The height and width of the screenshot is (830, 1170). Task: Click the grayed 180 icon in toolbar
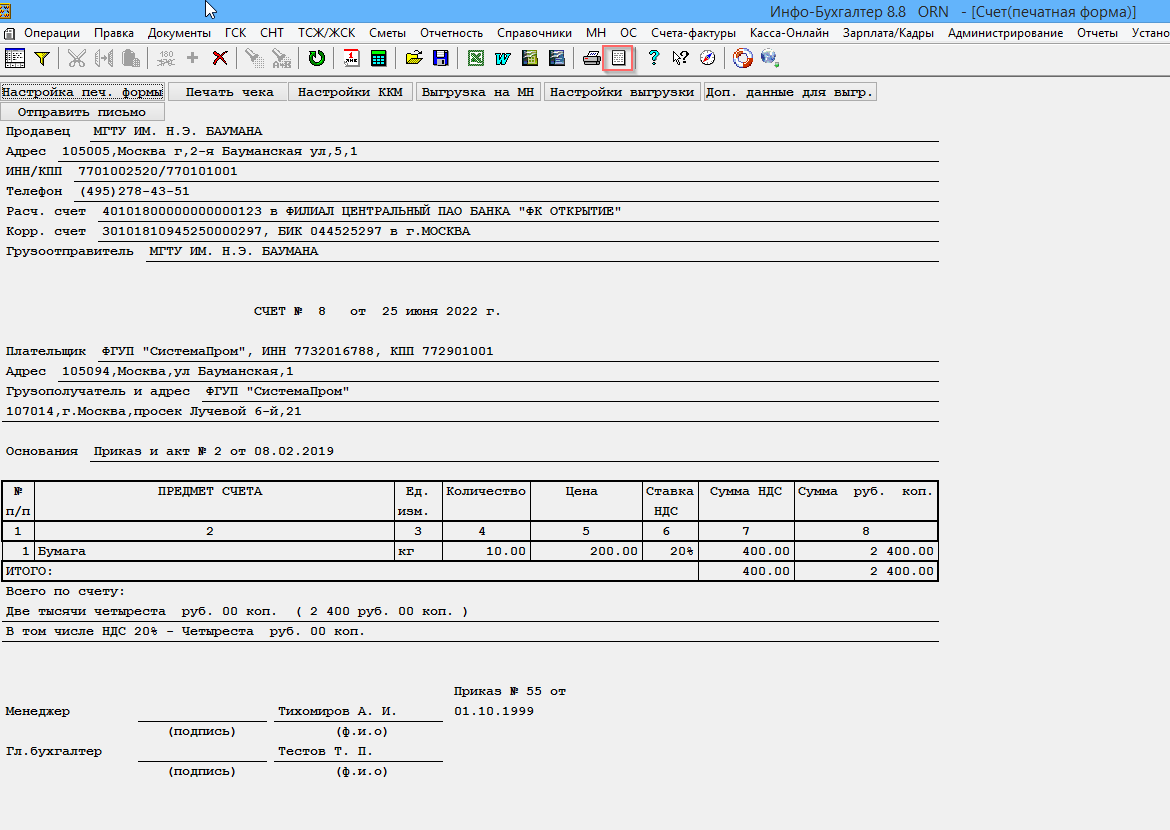(x=166, y=58)
